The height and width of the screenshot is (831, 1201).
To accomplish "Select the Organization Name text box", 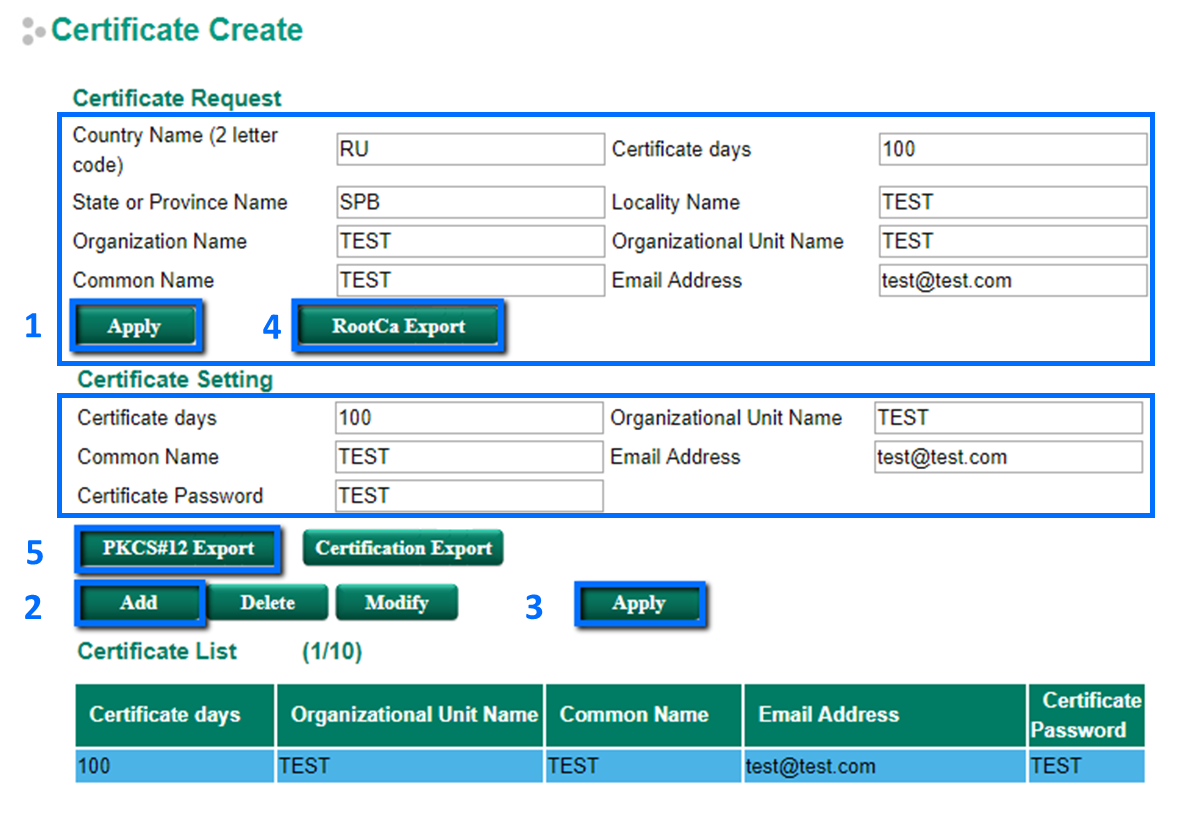I will click(470, 241).
